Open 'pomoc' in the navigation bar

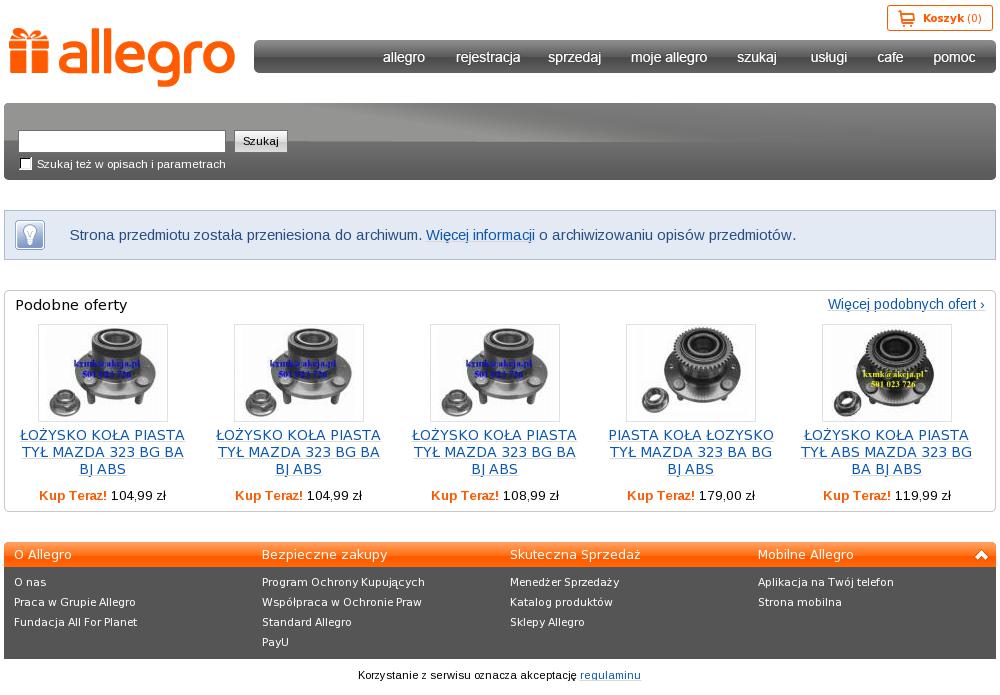pos(954,57)
